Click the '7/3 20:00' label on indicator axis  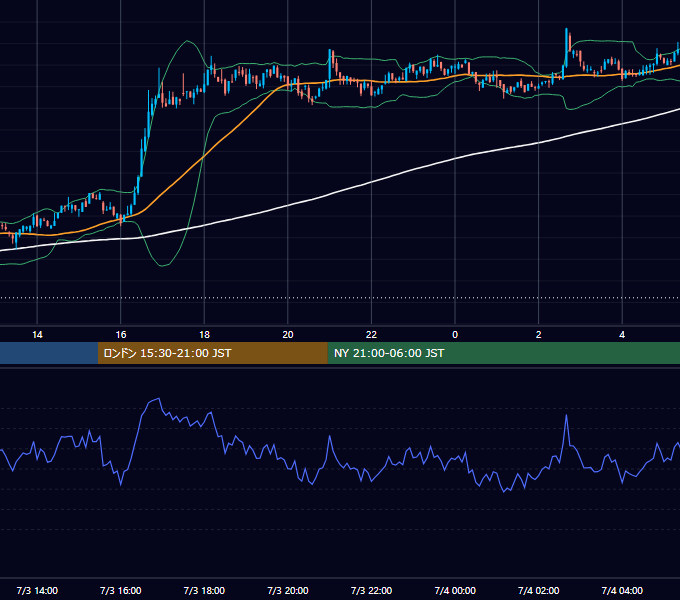288,590
